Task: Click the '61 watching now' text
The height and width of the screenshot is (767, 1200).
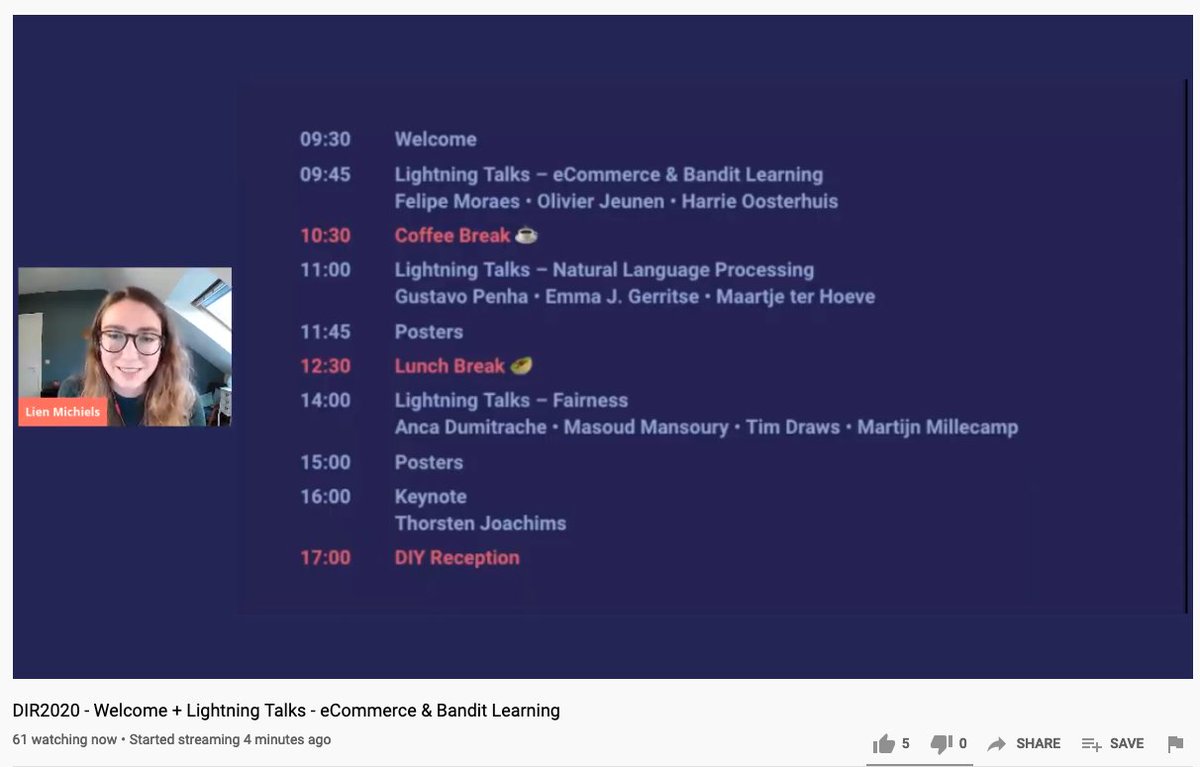Action: coord(64,740)
